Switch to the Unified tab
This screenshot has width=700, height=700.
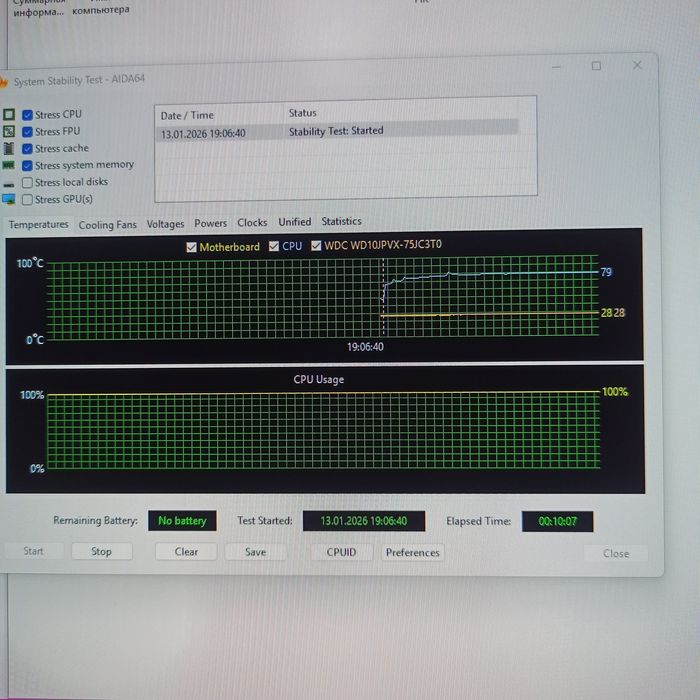(x=295, y=222)
